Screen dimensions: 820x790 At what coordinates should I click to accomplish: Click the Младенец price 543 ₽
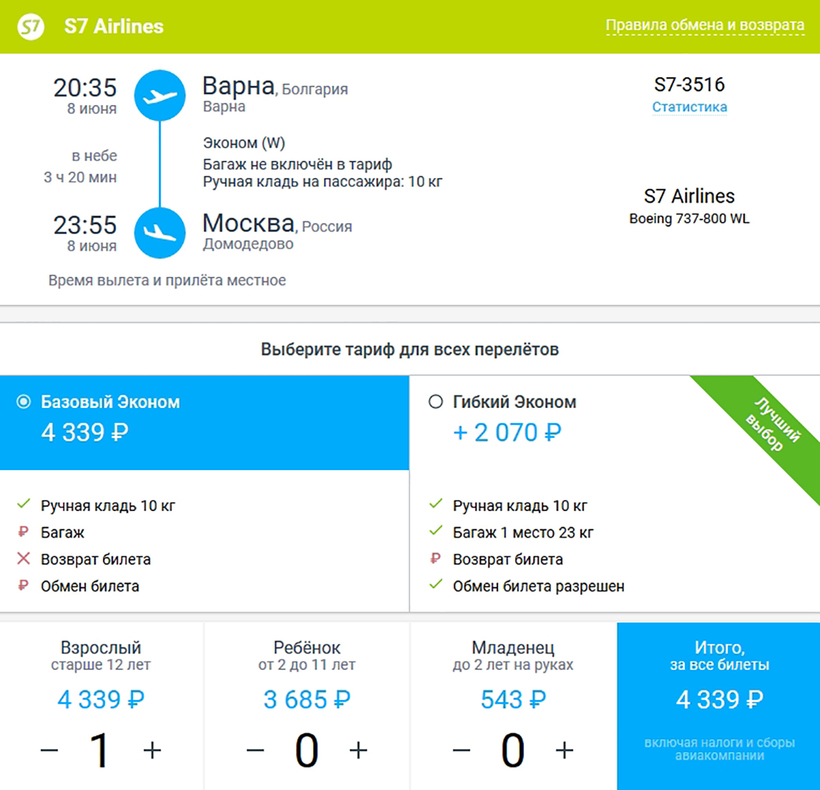(513, 699)
